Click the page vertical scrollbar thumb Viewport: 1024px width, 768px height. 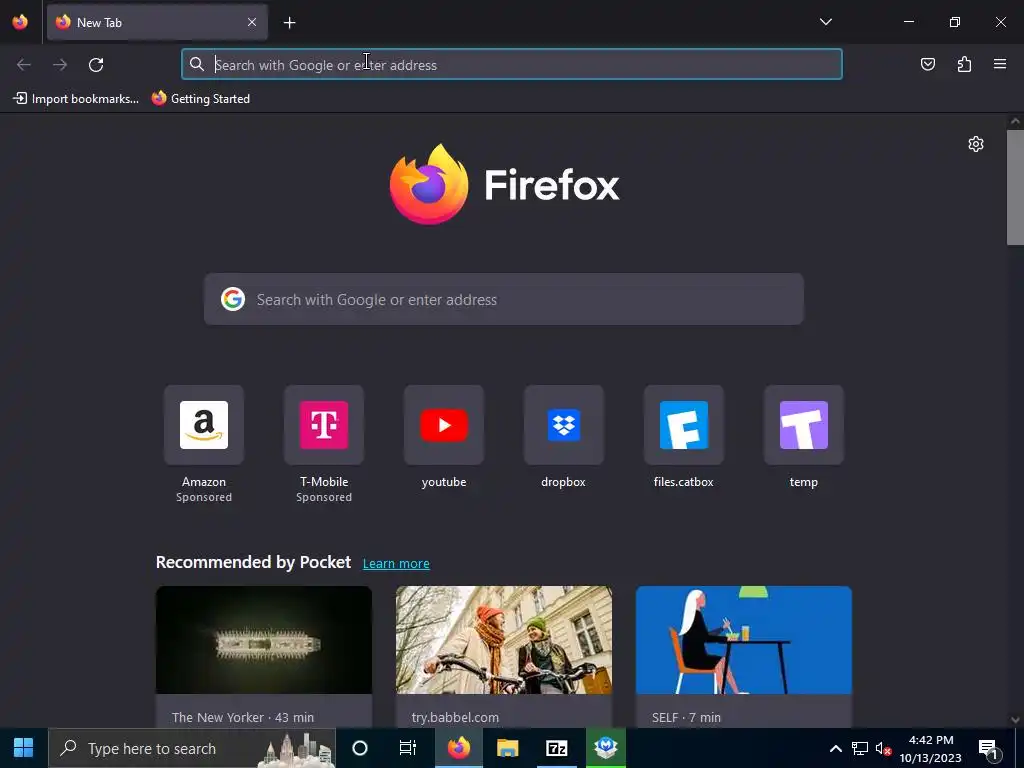point(1015,187)
